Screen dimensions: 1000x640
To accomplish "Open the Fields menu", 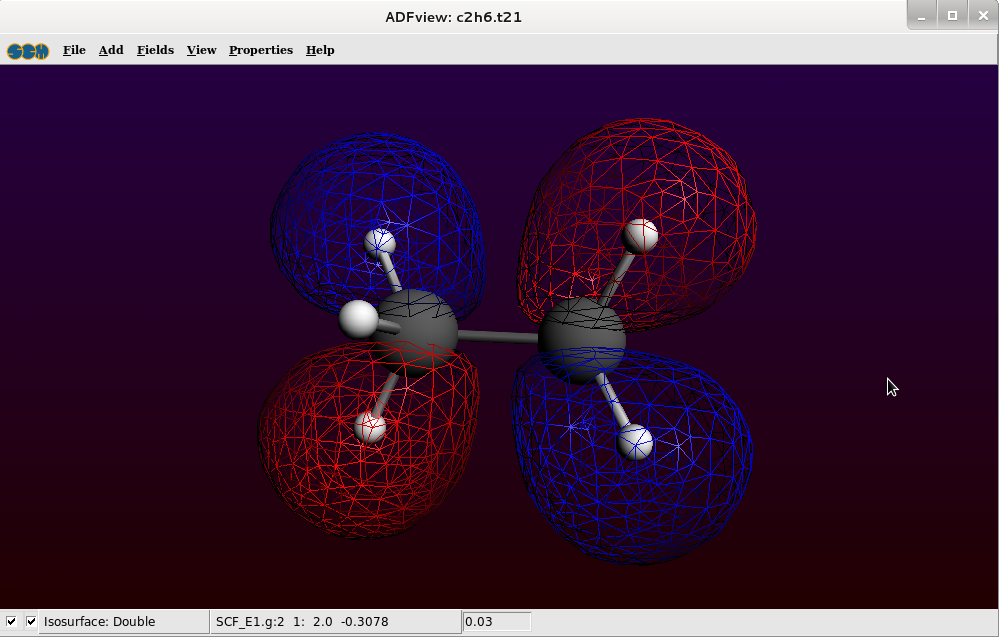I will (x=155, y=50).
